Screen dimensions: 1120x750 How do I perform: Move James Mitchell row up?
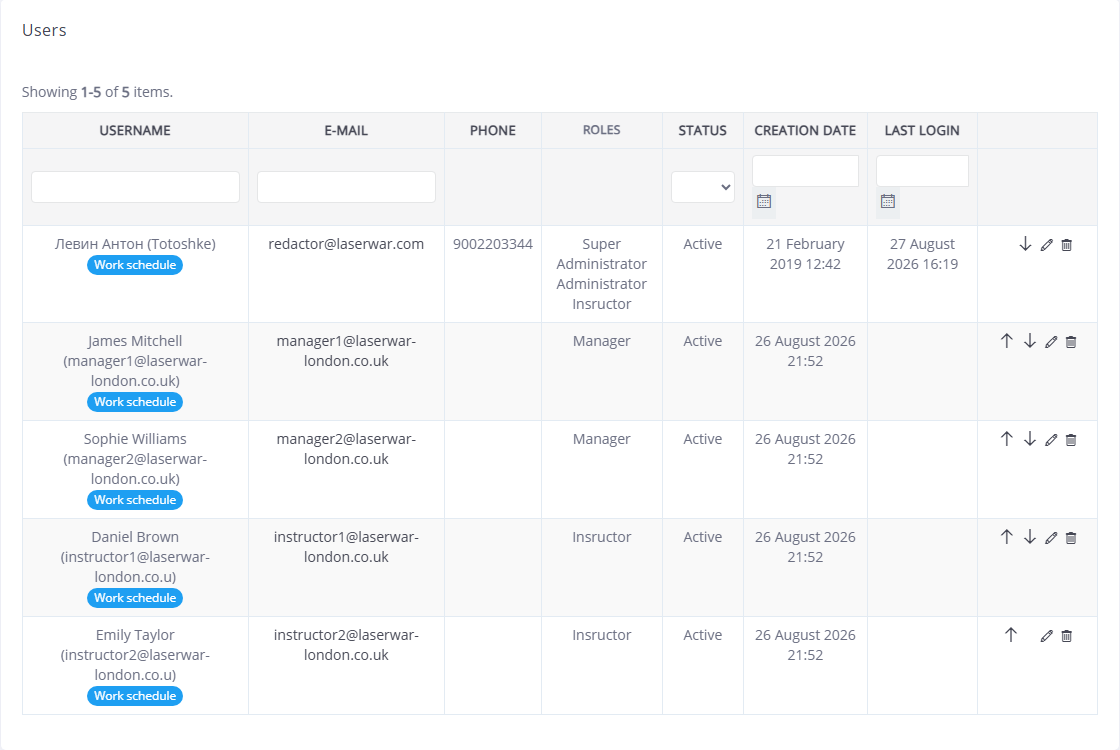[x=1006, y=341]
